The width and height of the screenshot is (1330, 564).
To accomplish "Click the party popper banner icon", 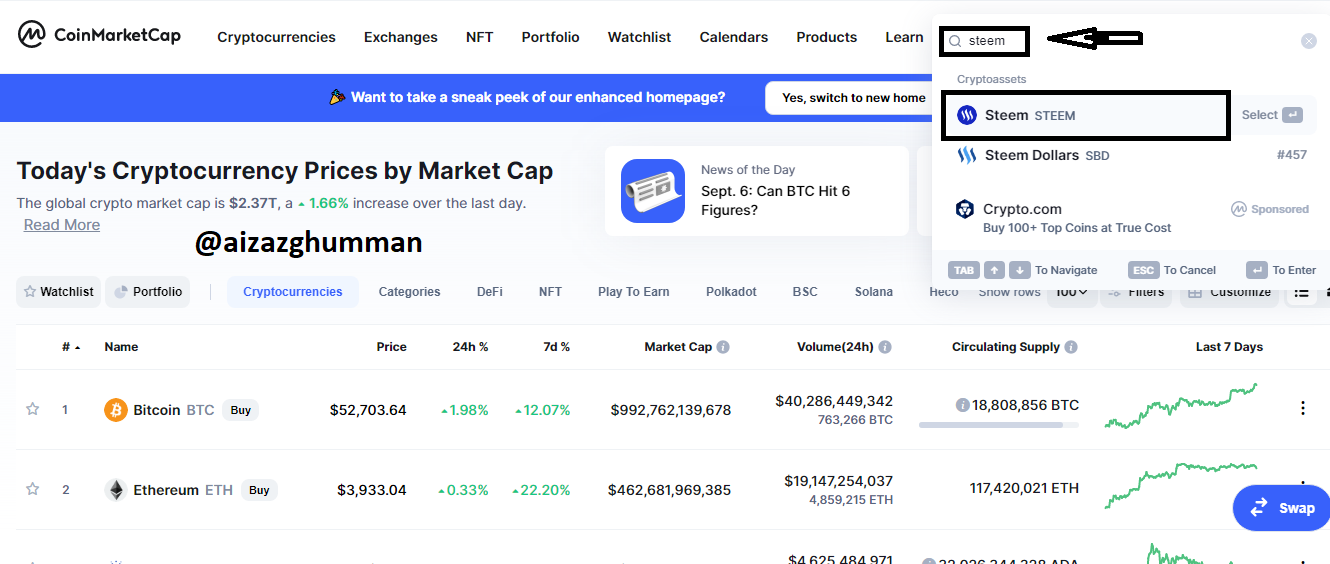I will pyautogui.click(x=337, y=97).
